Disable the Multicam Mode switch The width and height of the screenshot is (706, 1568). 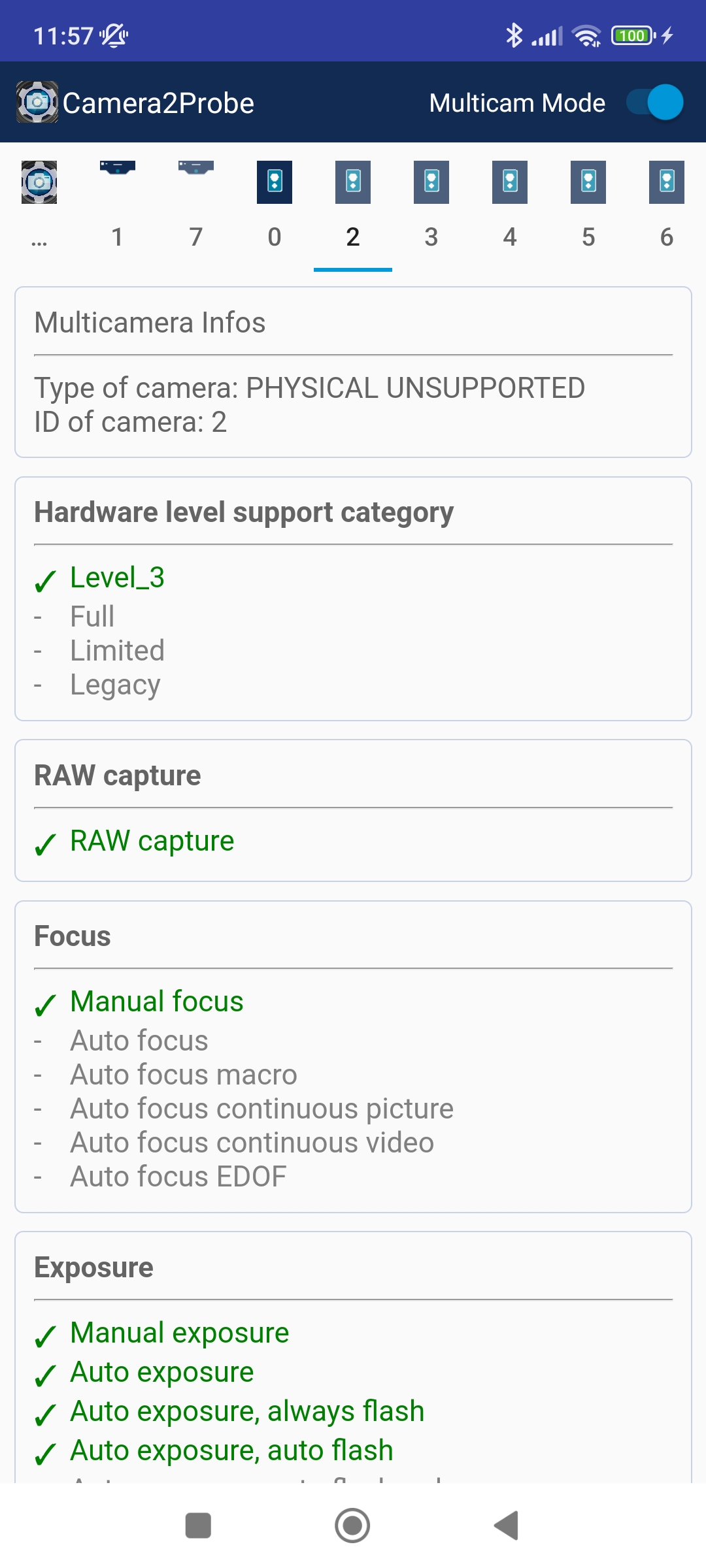pyautogui.click(x=655, y=103)
